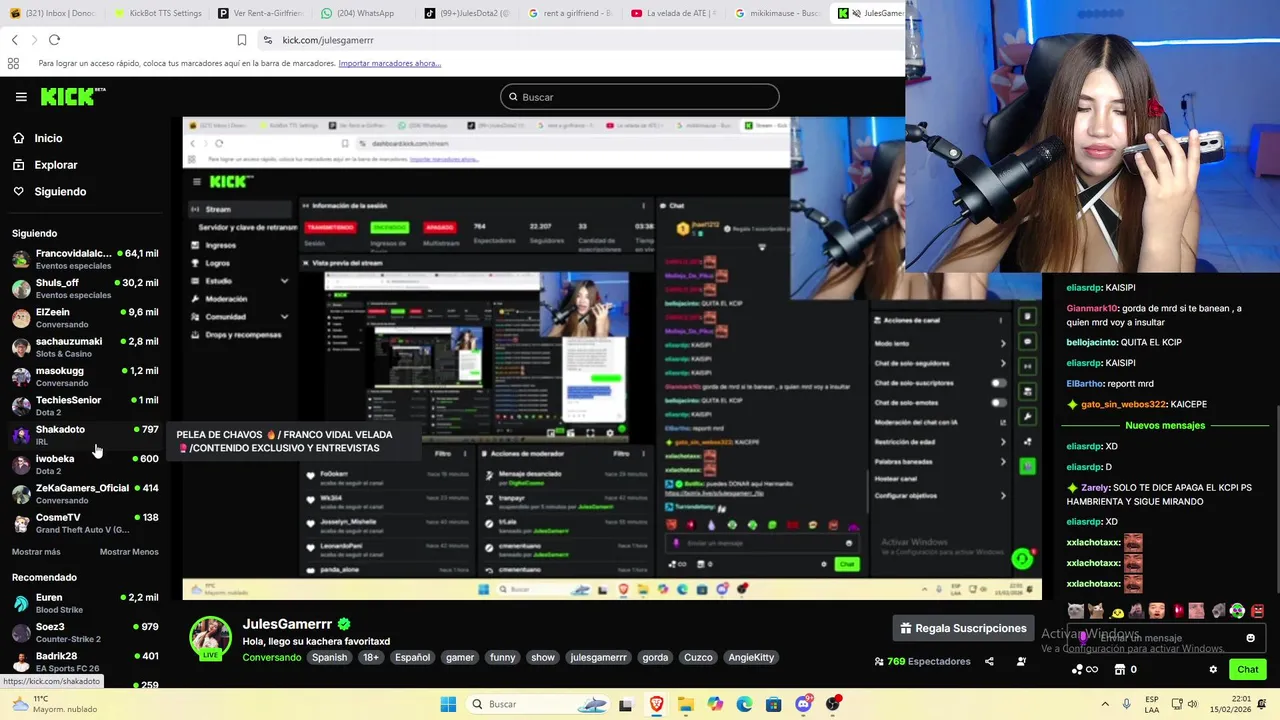Open Shakadoto channel in sidebar

coord(85,435)
